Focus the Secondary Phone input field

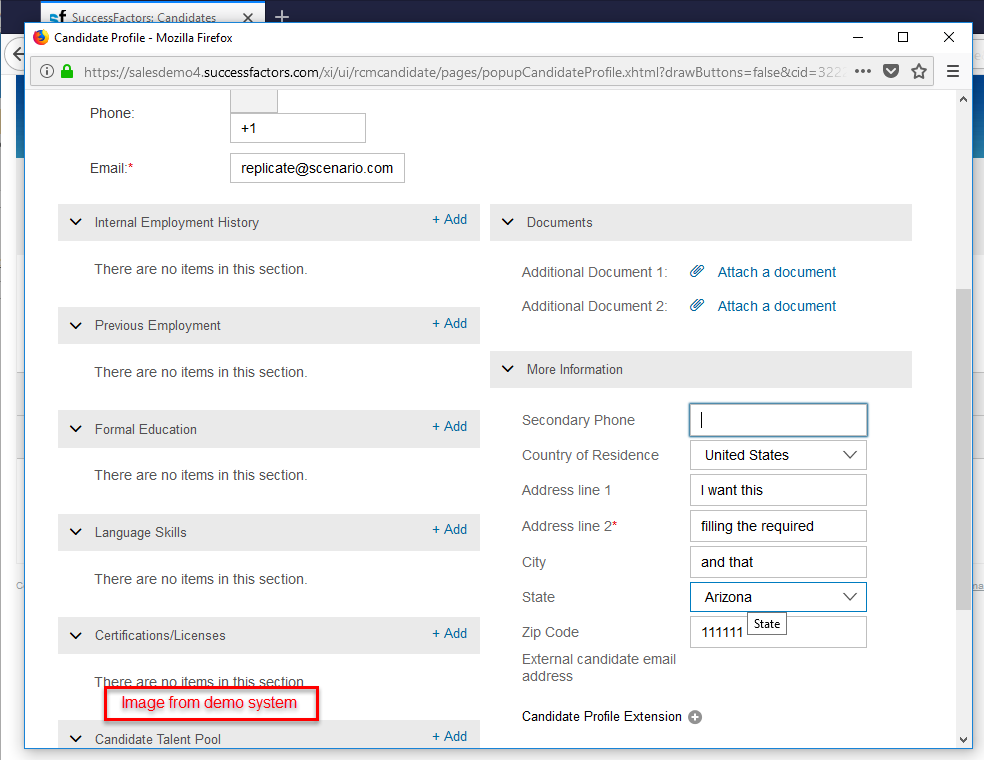(x=778, y=420)
